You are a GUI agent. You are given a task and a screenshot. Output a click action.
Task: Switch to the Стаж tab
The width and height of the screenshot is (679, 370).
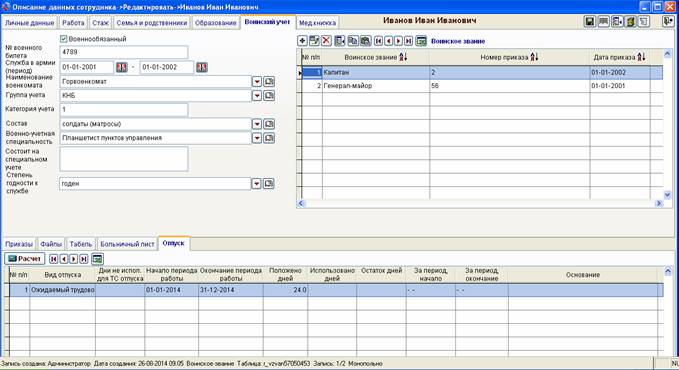tap(100, 23)
